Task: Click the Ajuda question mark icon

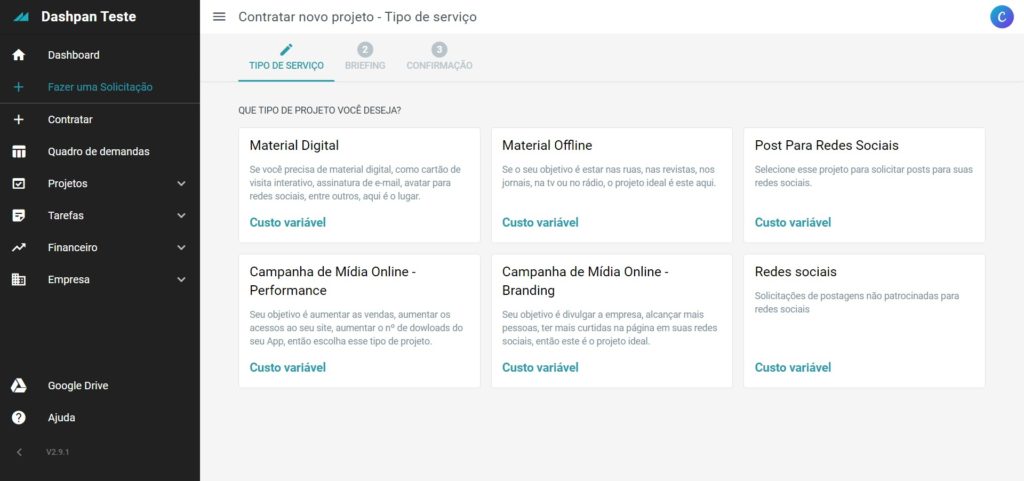Action: click(x=19, y=418)
